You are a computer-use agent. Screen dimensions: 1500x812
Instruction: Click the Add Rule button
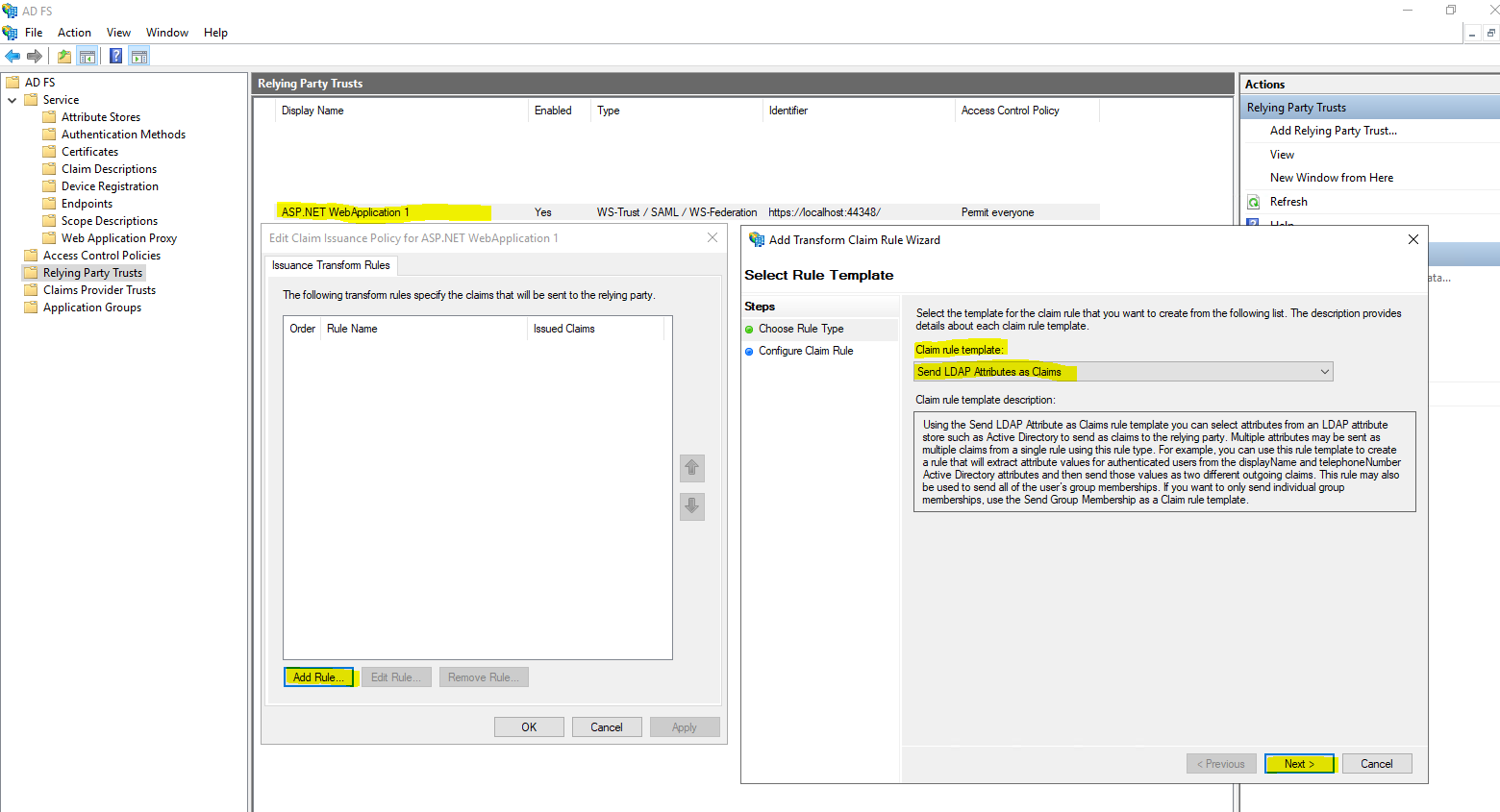point(318,677)
